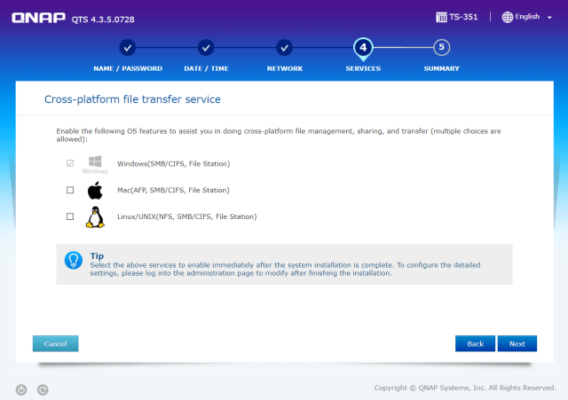Viewport: 568px width, 400px height.
Task: Jump to the Network step
Action: [x=284, y=47]
